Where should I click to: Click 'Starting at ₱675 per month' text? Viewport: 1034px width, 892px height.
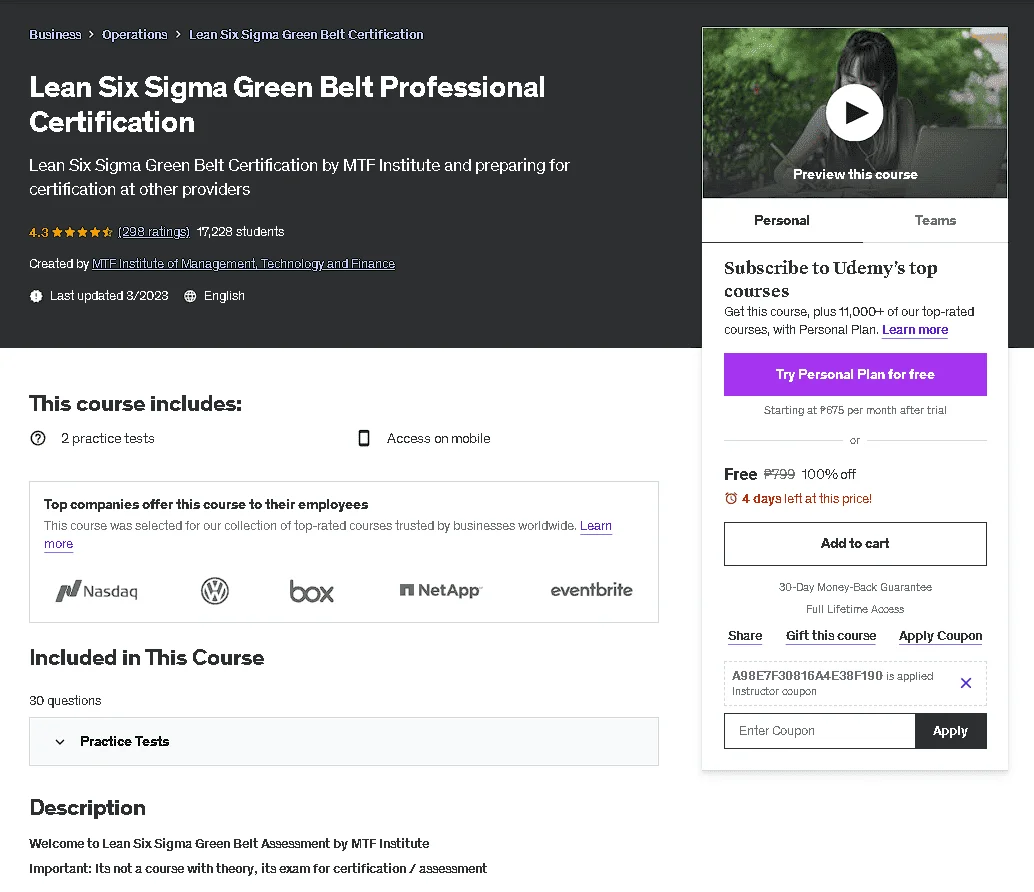(855, 410)
